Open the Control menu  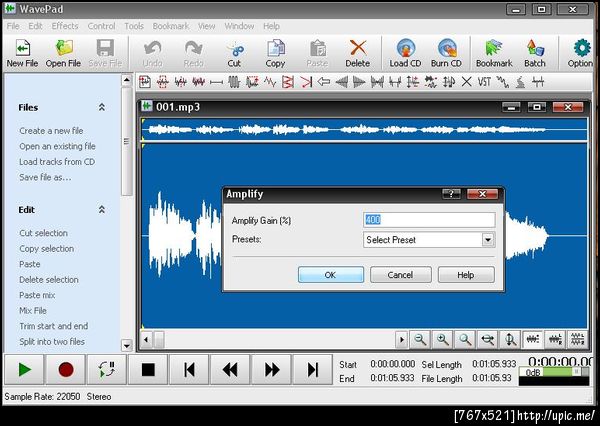click(x=101, y=26)
